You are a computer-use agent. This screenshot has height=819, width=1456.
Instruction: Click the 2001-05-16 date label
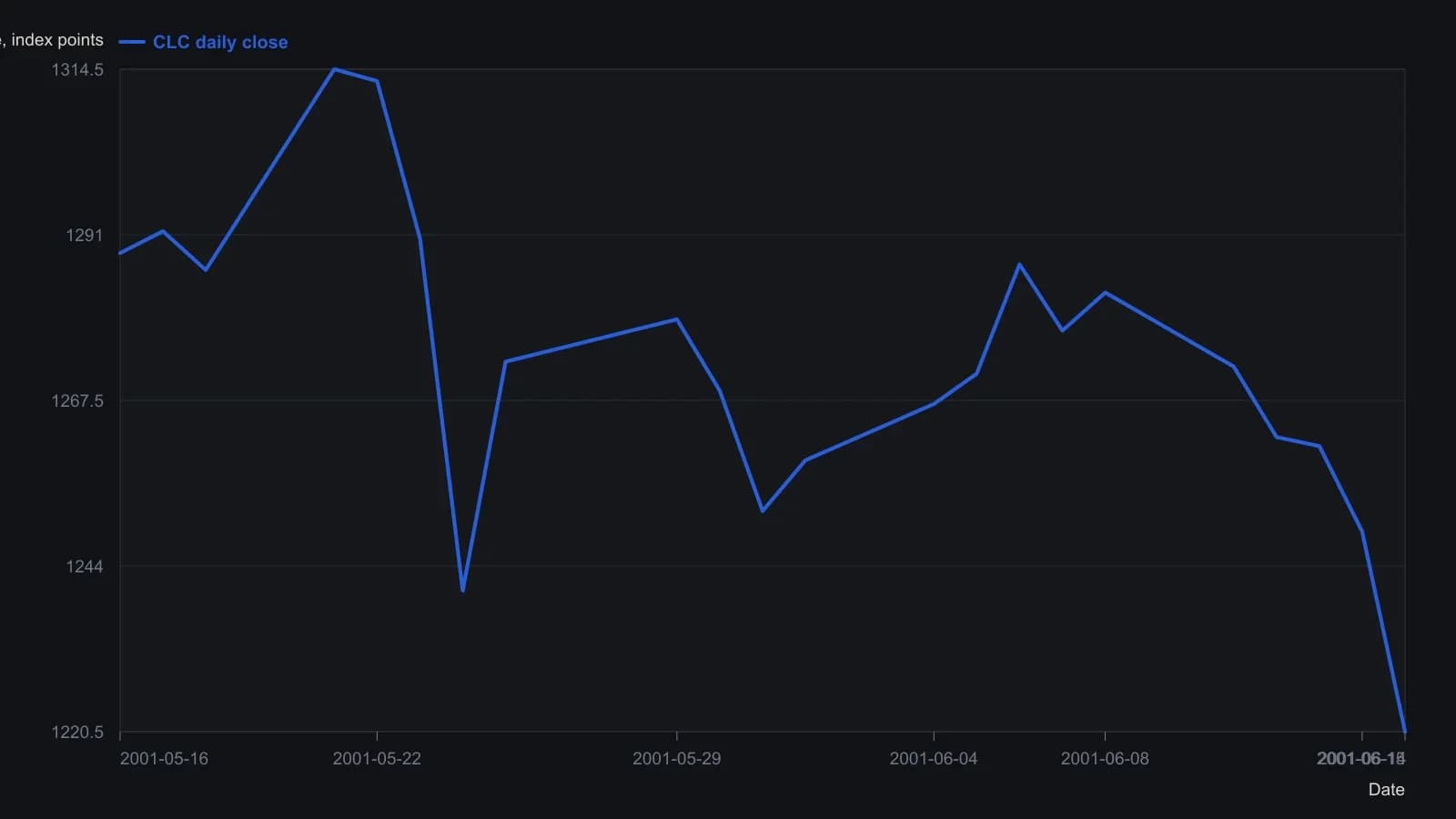(x=164, y=759)
